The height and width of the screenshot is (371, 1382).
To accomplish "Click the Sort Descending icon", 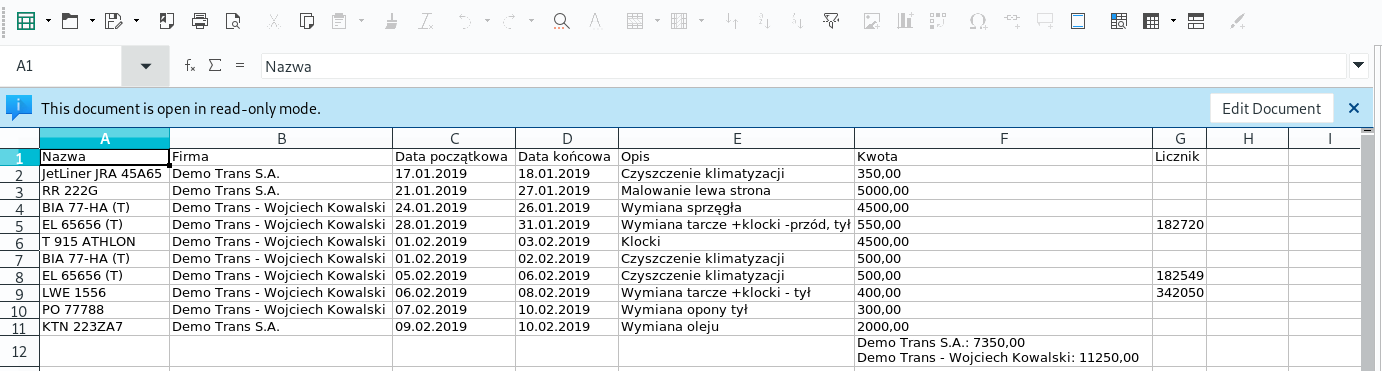I will click(797, 20).
